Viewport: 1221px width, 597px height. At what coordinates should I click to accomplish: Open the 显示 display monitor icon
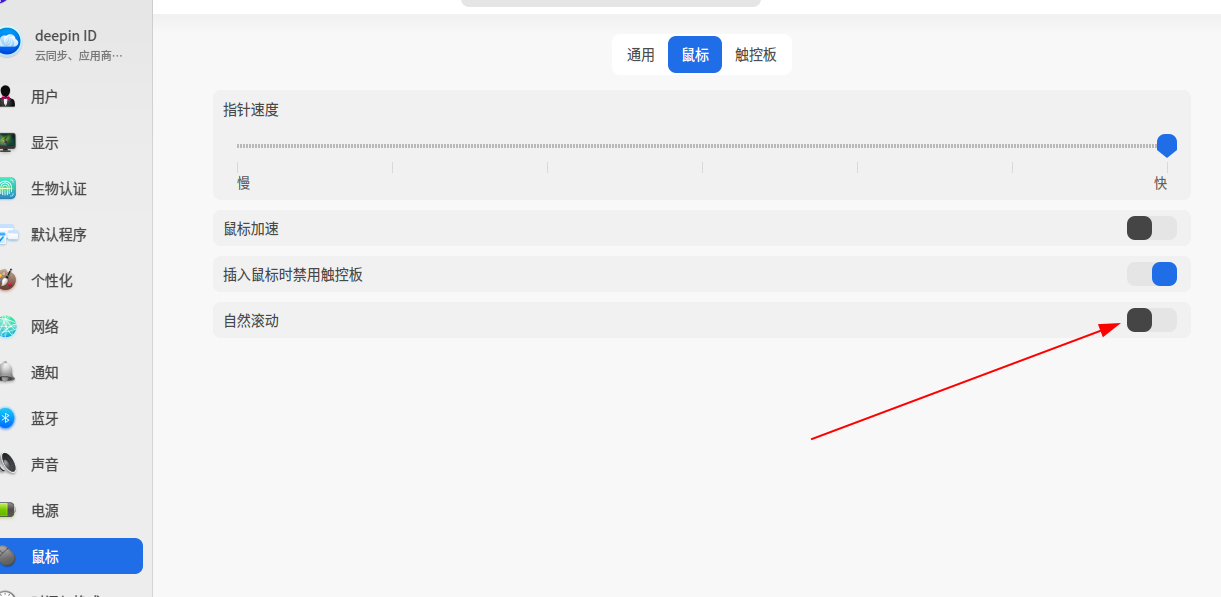[x=7, y=143]
